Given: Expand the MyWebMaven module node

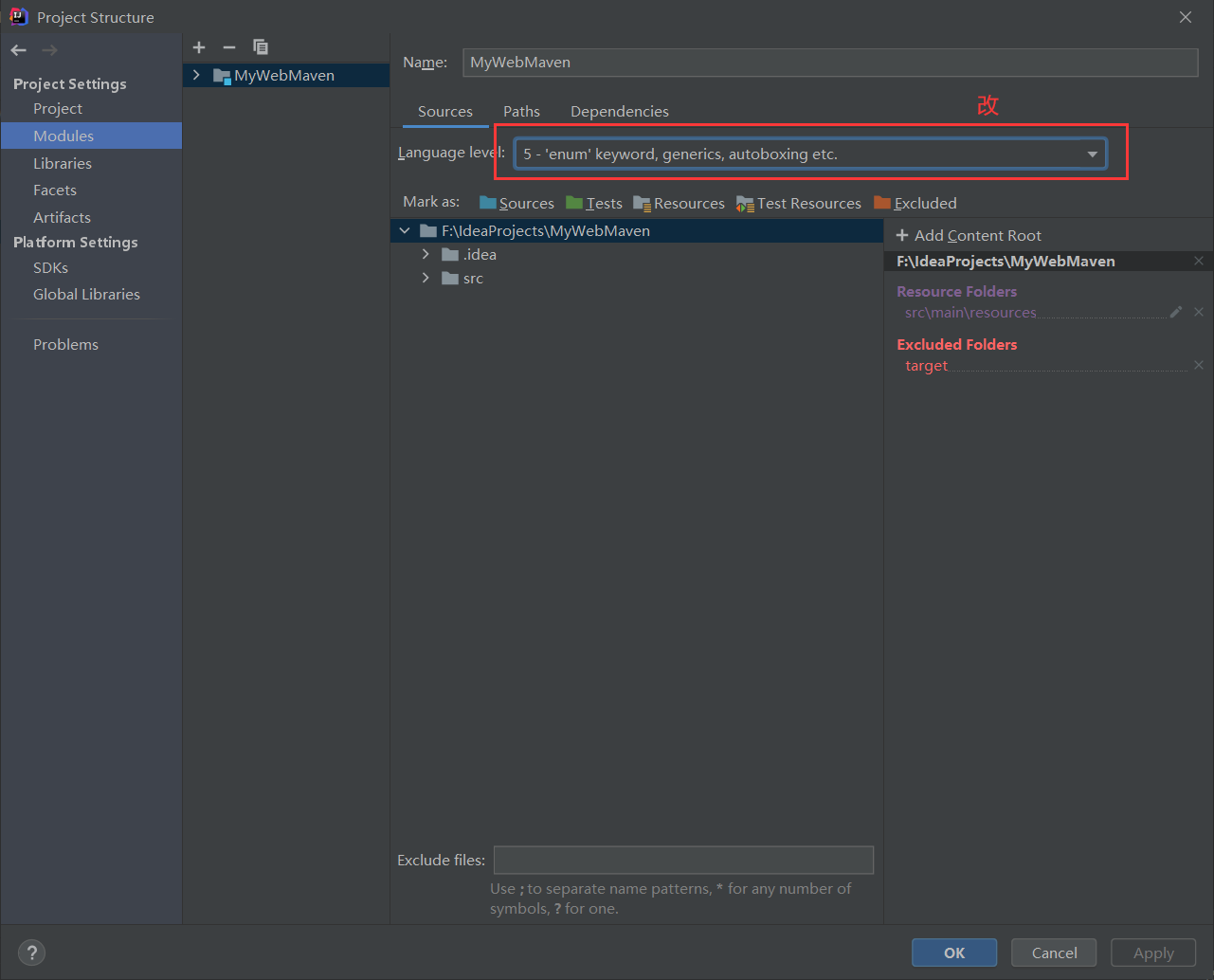Looking at the screenshot, I should tap(196, 75).
